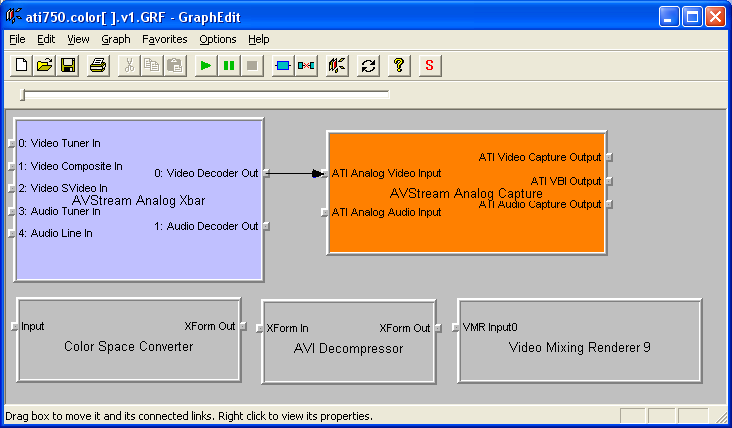
Task: Click the Video SVideo In pin
Action: click(x=12, y=189)
